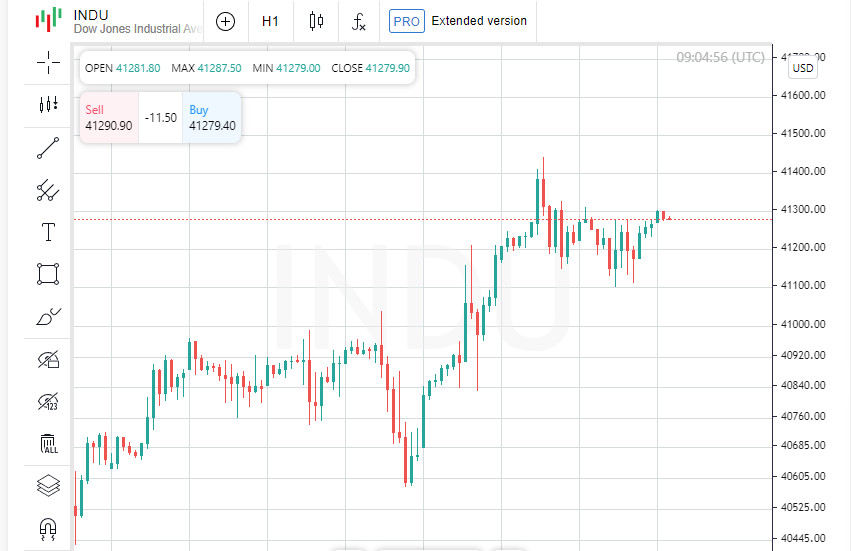Select the rectangle shape tool
851x551 pixels.
[48, 274]
